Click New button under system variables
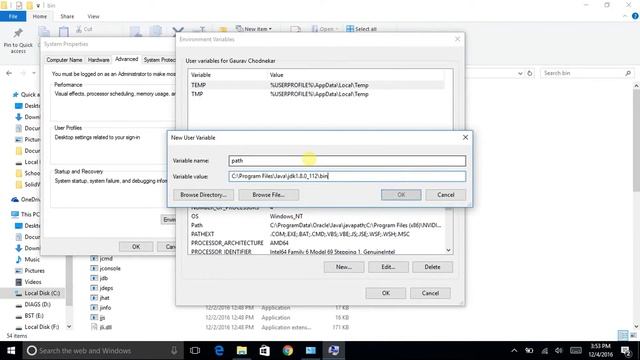Viewport: 640px width, 360px height. [344, 267]
